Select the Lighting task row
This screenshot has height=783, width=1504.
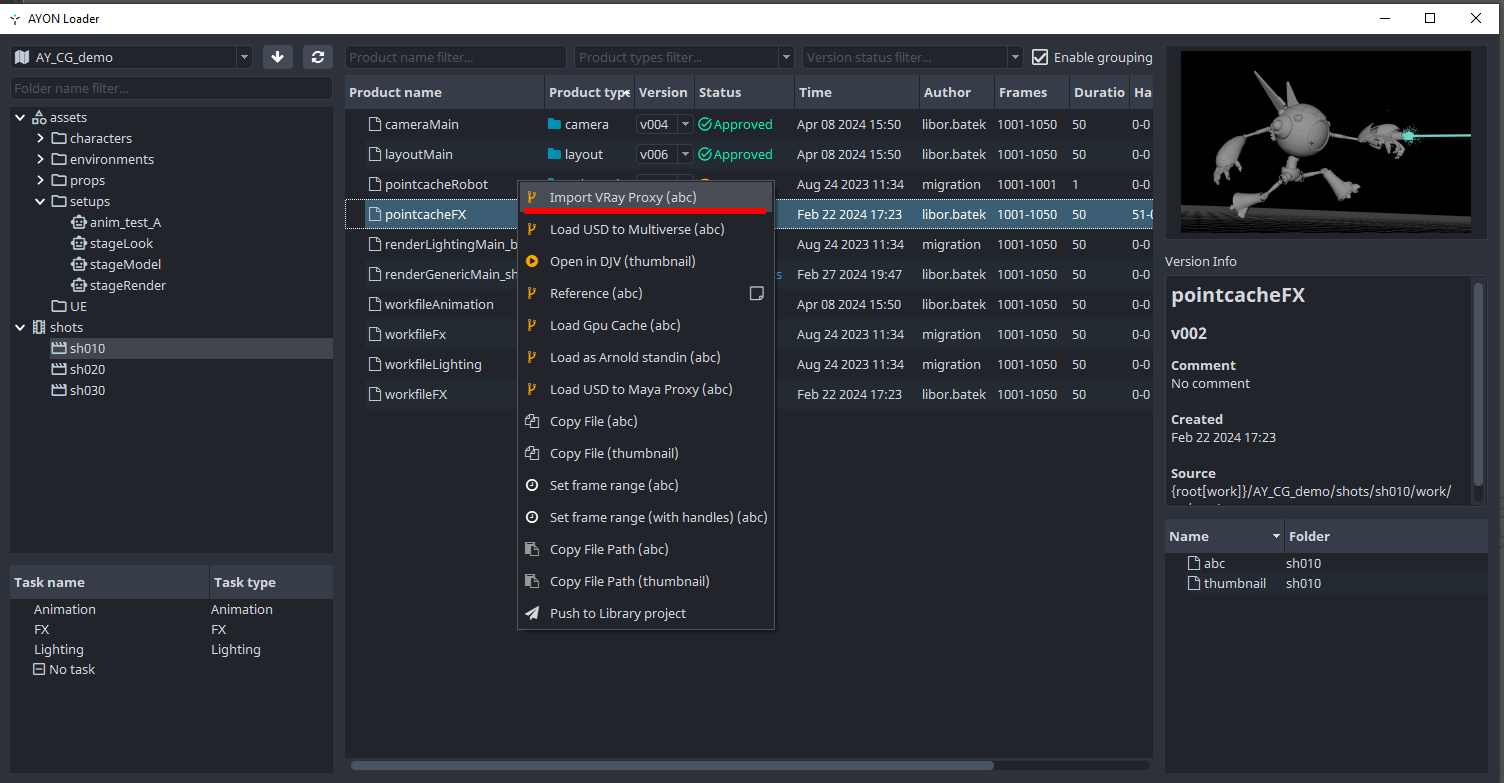171,649
